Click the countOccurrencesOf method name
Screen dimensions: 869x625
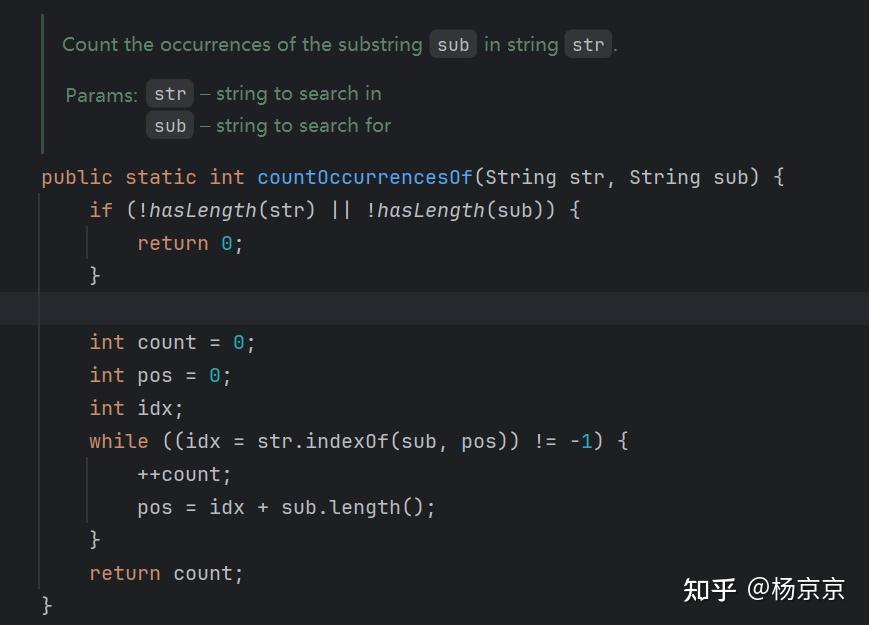coord(364,177)
